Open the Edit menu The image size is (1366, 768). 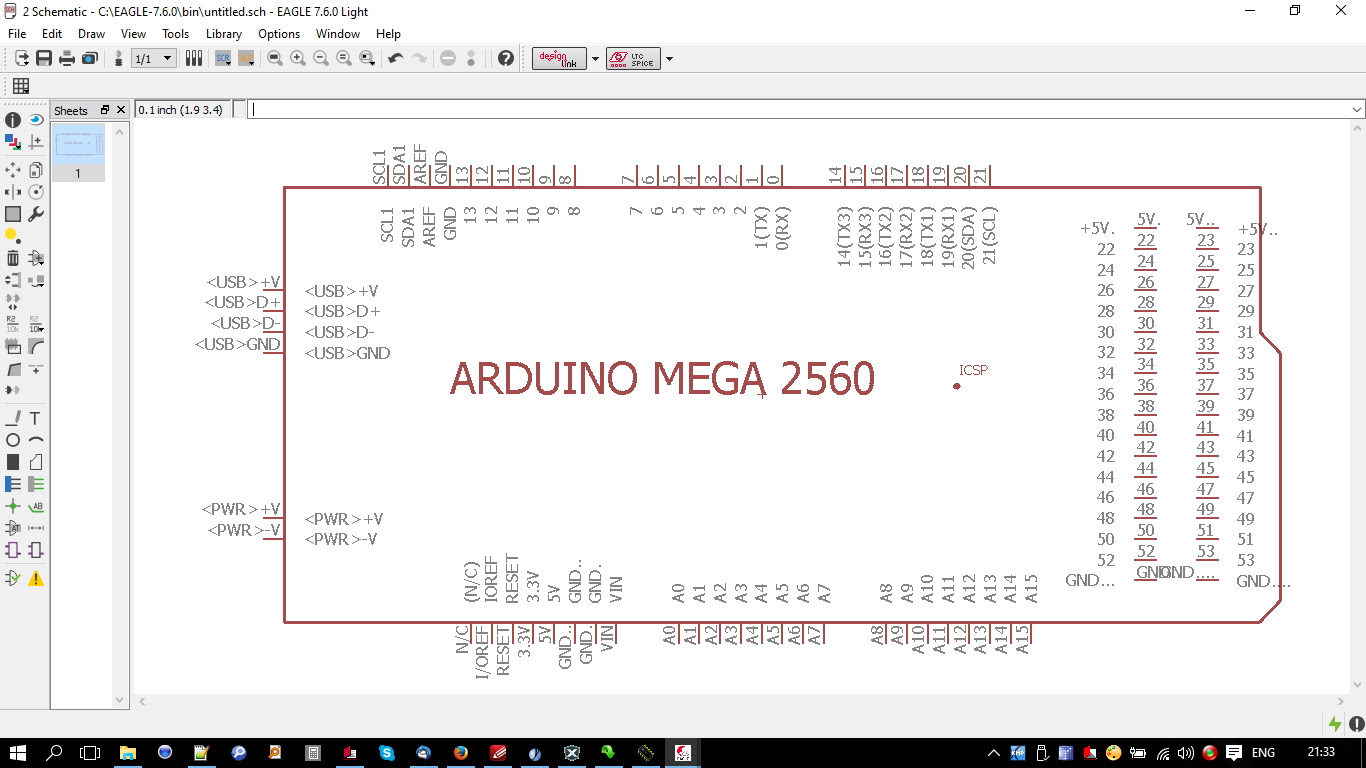click(52, 33)
